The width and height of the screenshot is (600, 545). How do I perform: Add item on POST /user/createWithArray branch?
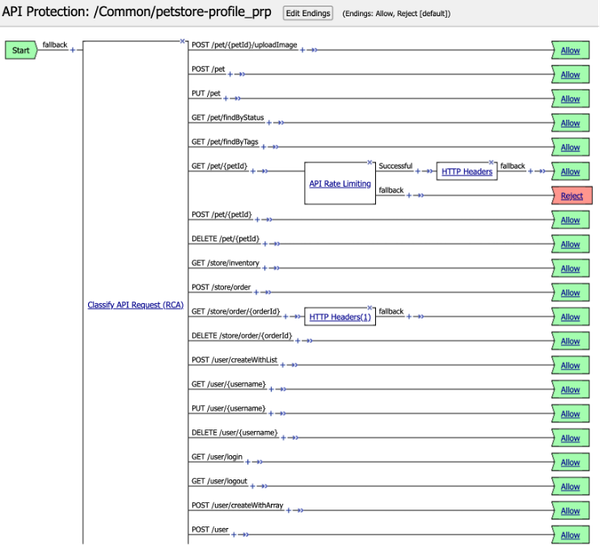click(289, 511)
